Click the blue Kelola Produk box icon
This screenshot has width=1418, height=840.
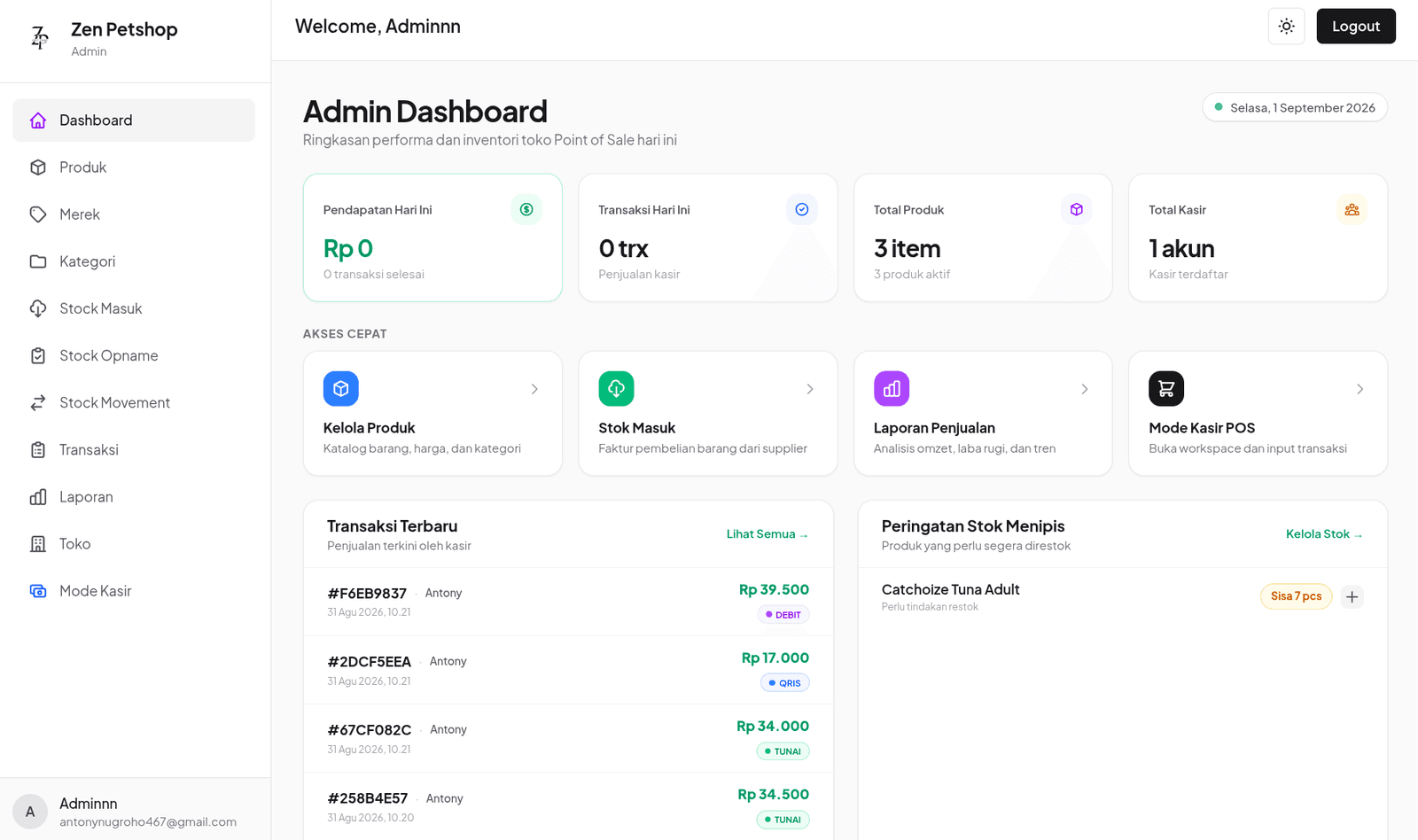[341, 388]
